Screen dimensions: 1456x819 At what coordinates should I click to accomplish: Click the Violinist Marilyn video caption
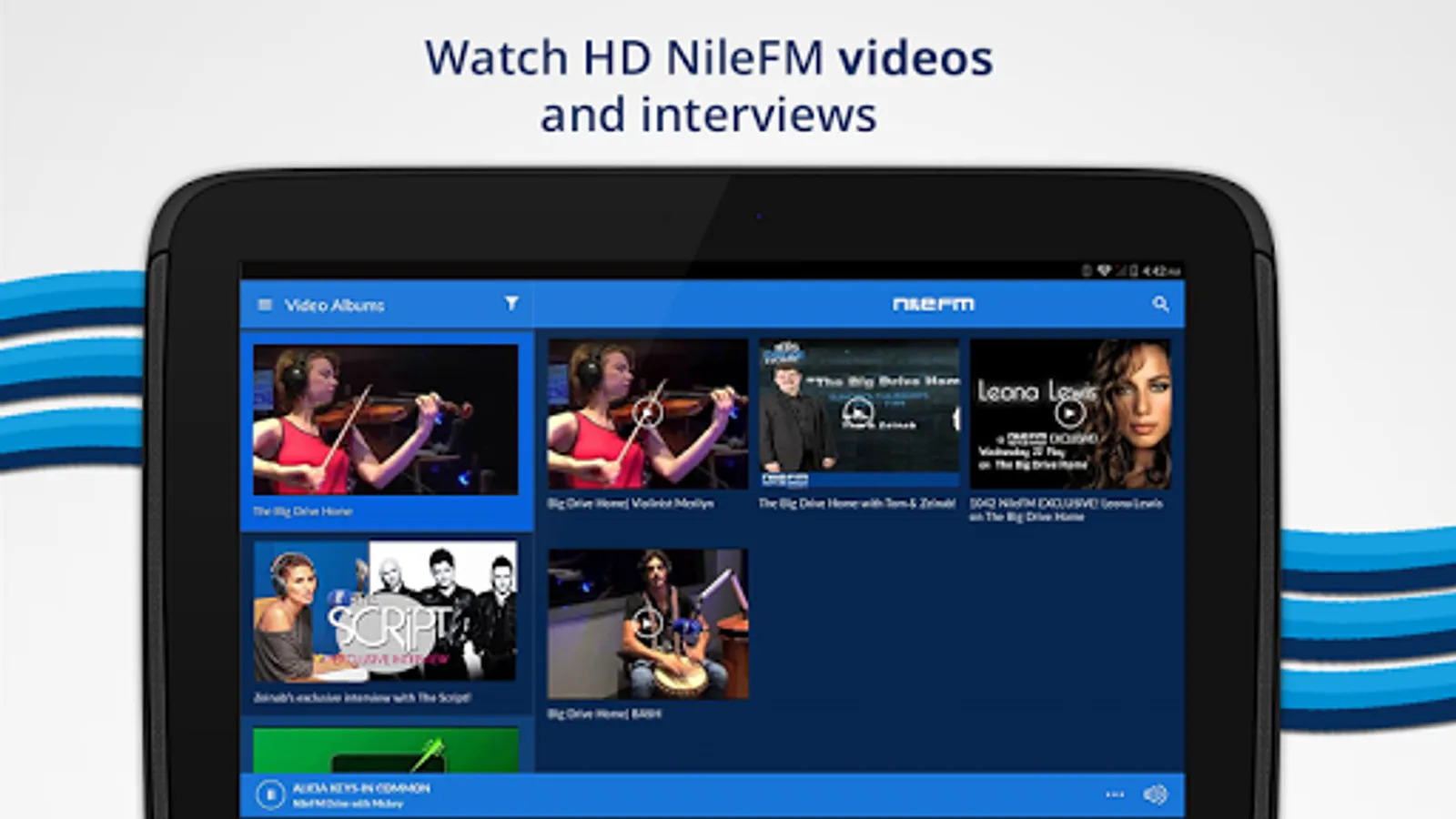tap(631, 503)
